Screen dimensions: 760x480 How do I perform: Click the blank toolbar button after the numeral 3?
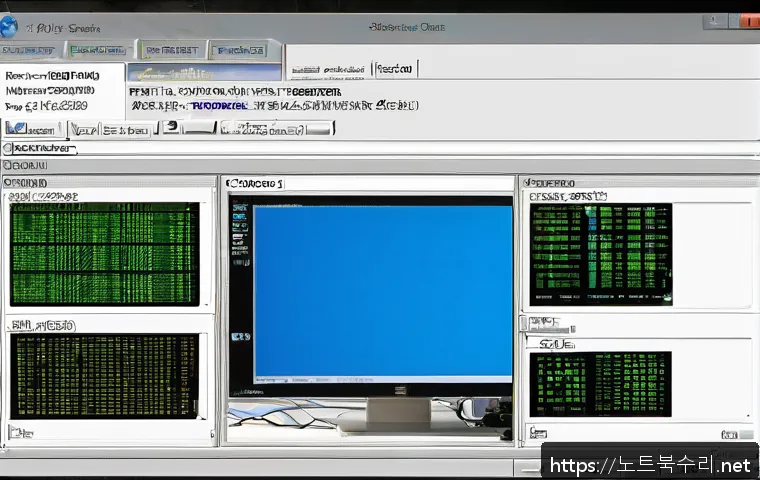pos(199,128)
